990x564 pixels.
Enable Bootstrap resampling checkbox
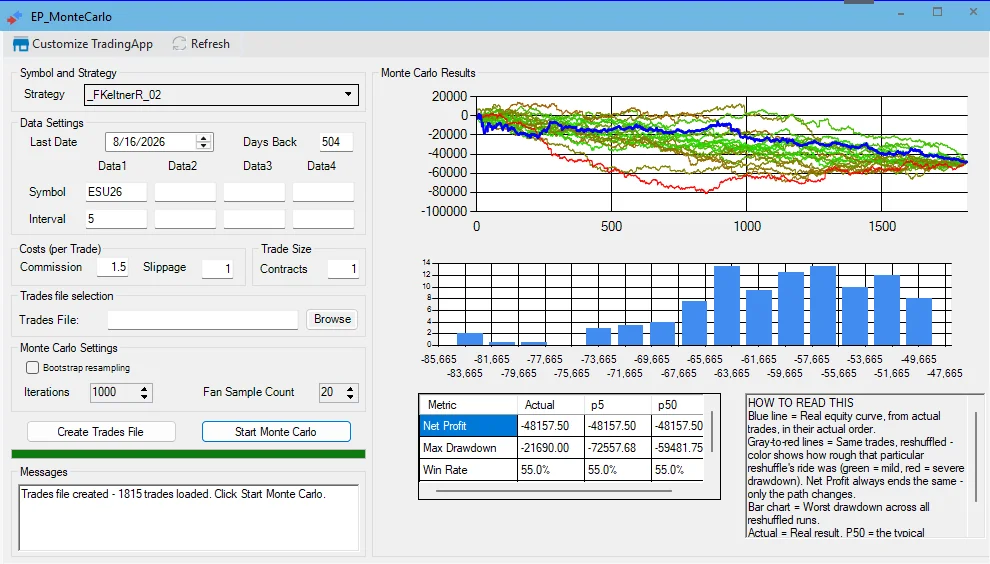point(32,368)
